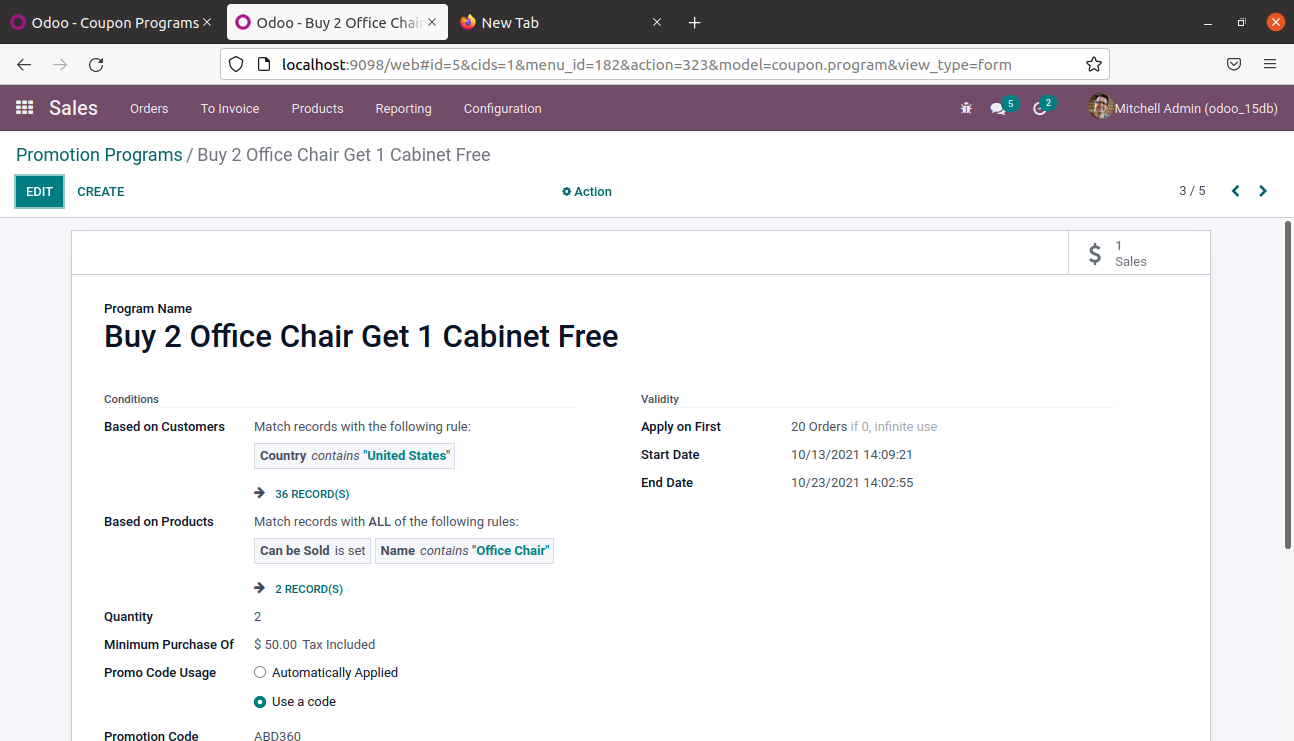Image resolution: width=1294 pixels, height=741 pixels.
Task: Open the Orders menu
Action: (149, 108)
